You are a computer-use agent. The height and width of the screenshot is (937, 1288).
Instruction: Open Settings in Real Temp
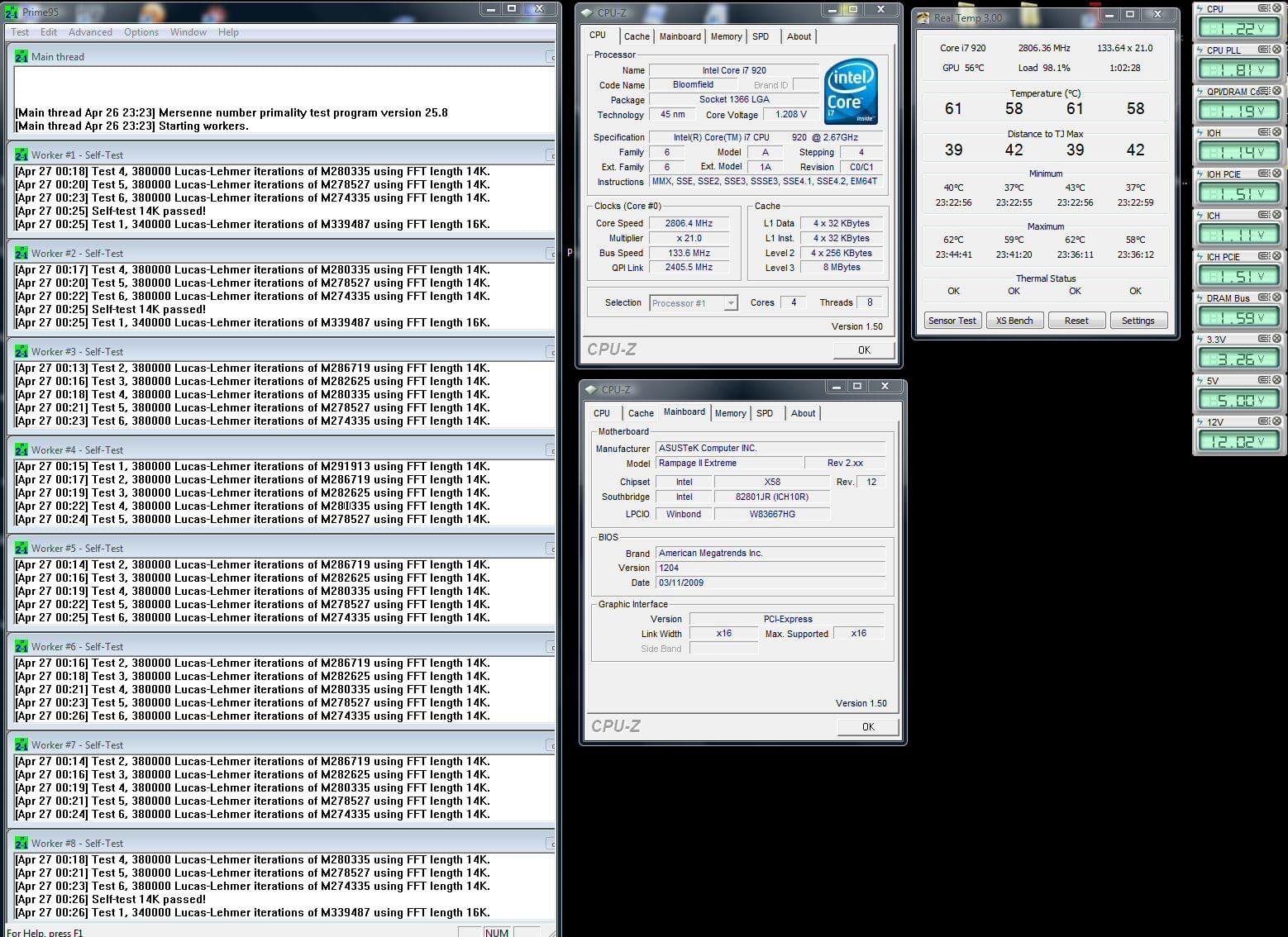click(1138, 321)
